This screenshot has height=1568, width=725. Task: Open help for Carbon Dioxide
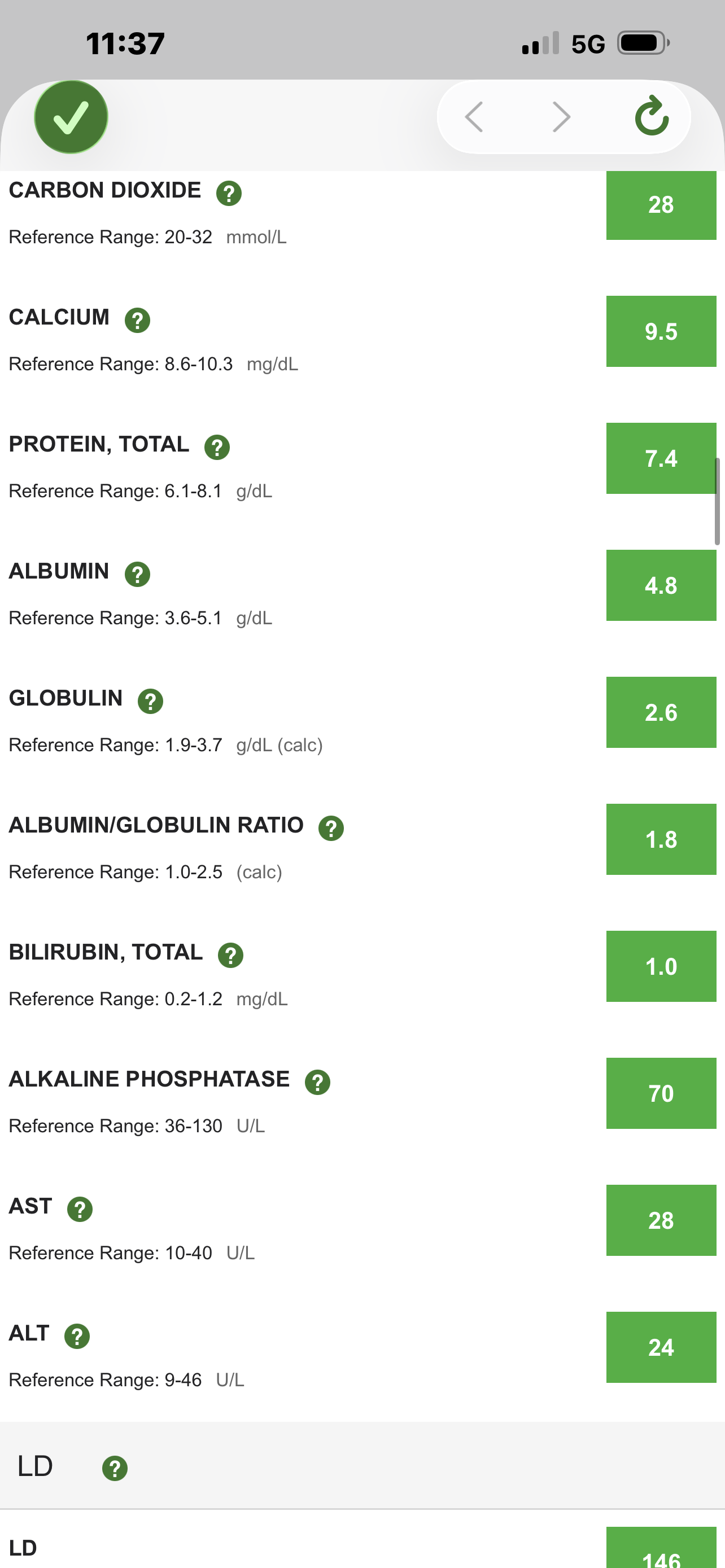[x=229, y=194]
